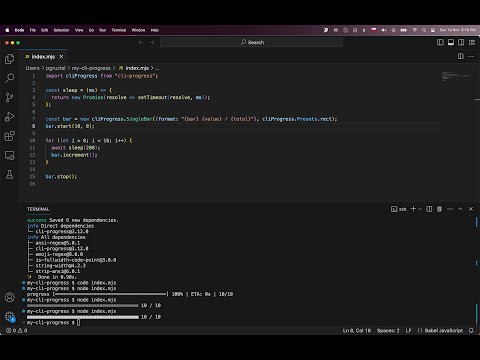Viewport: 480px width, 360px height.
Task: Go forward with the right arrow
Action: (x=152, y=42)
